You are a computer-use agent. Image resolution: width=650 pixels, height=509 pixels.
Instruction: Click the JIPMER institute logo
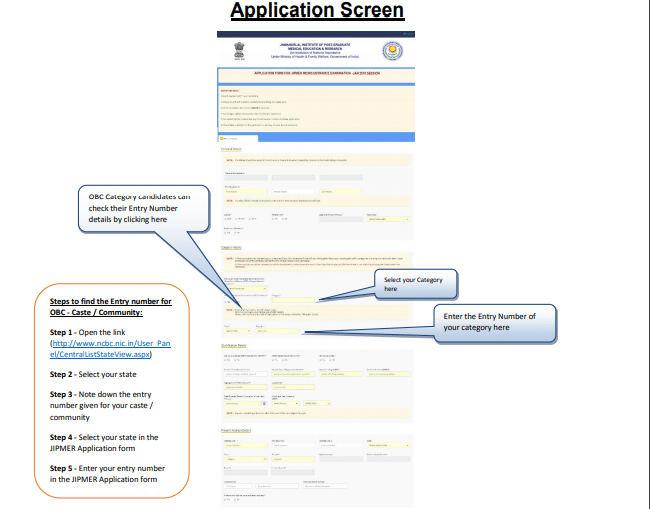point(391,51)
